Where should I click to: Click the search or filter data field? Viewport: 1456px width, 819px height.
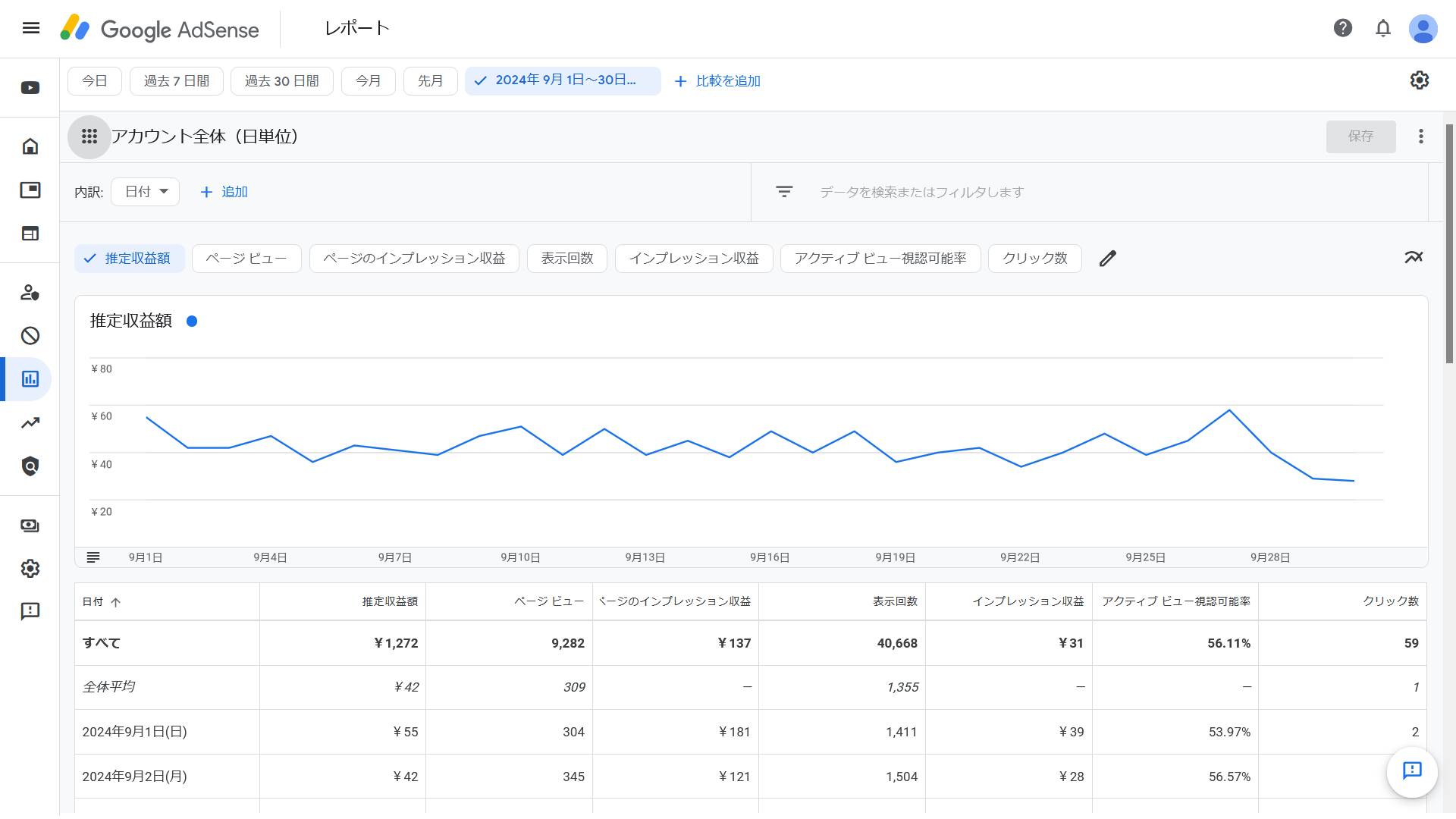point(1089,192)
